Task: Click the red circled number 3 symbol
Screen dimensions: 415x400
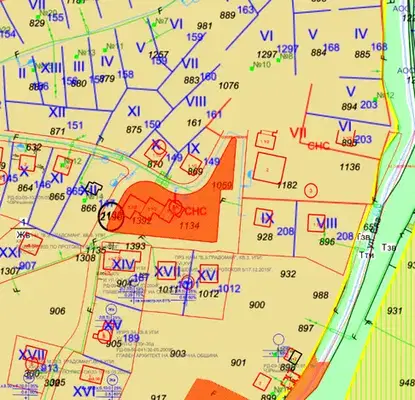Action: point(311,191)
